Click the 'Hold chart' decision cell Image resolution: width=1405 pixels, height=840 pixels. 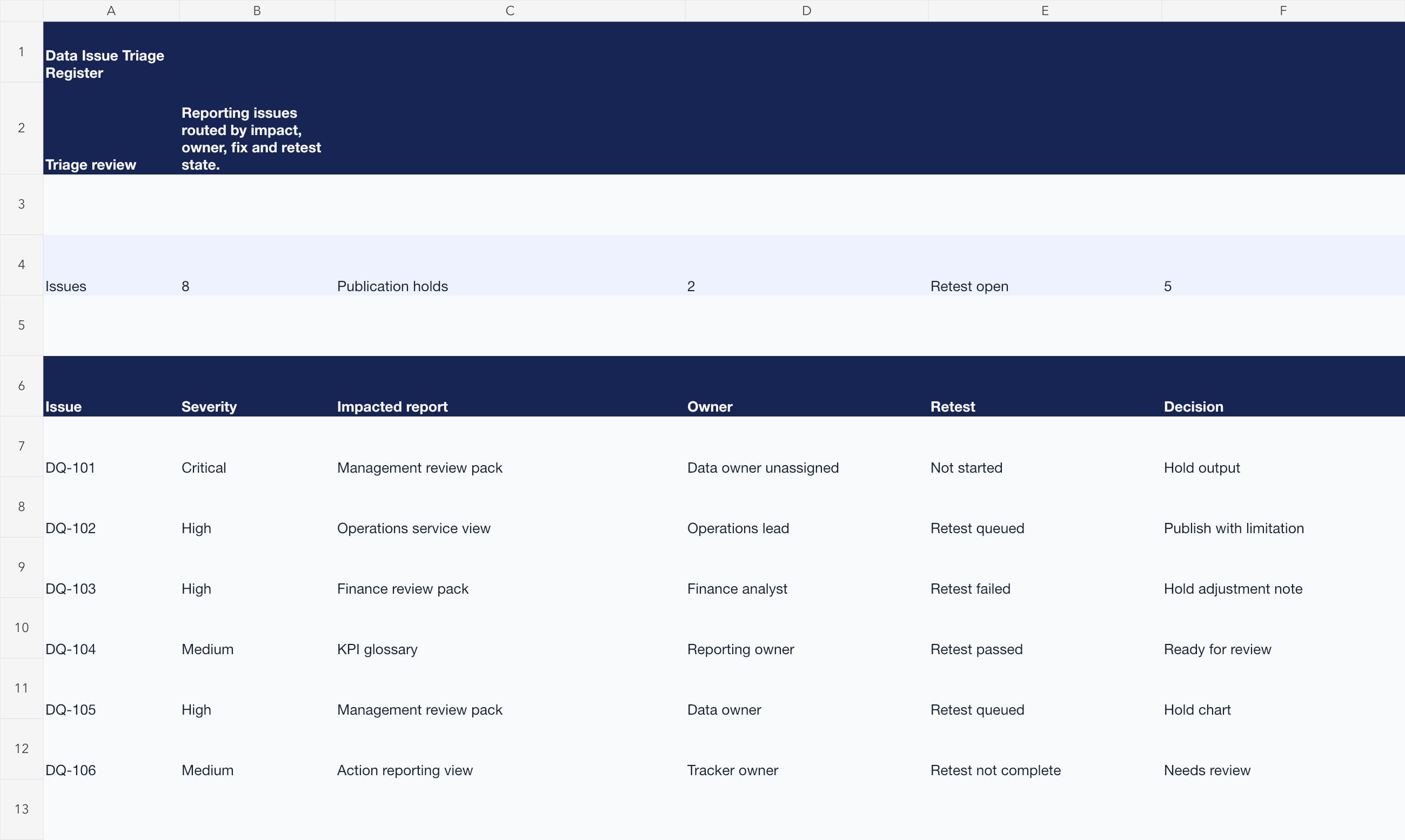tap(1283, 689)
